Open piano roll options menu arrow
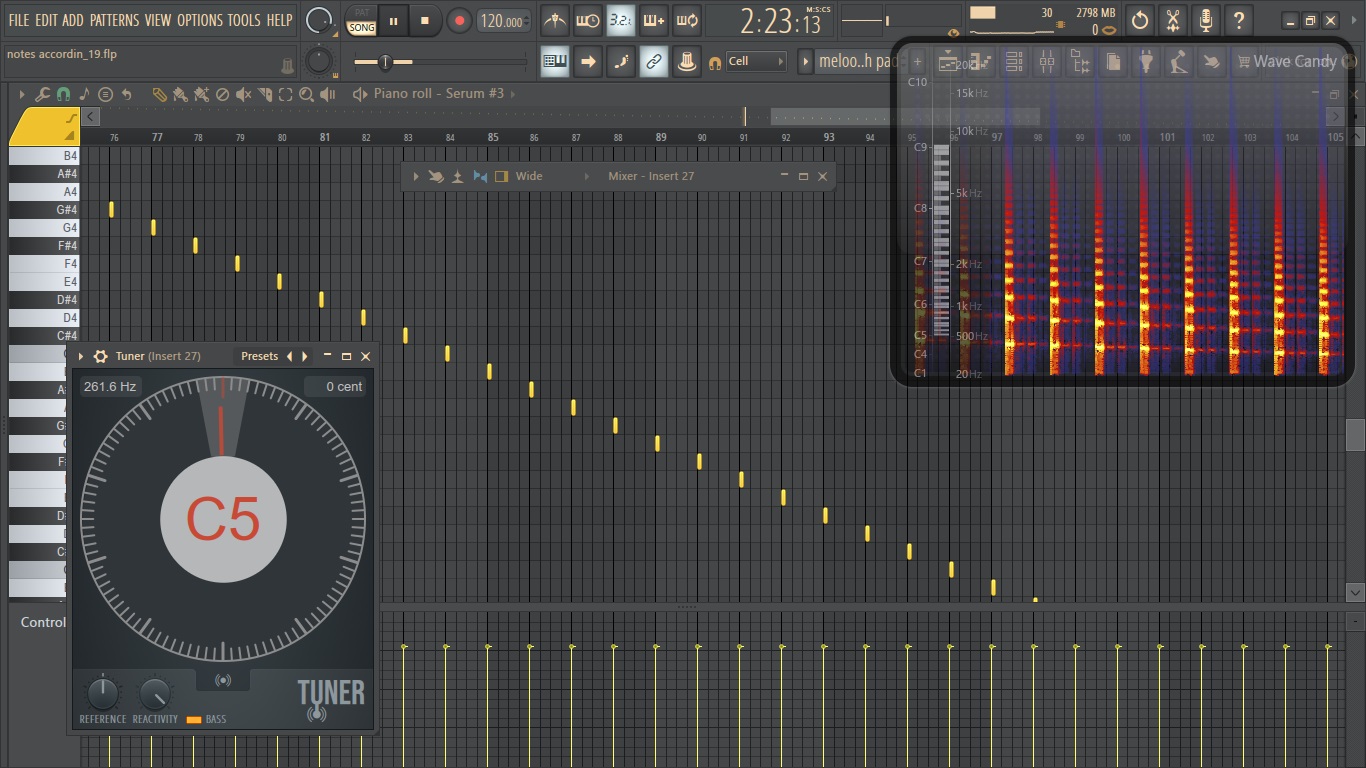Viewport: 1366px width, 768px height. (22, 94)
